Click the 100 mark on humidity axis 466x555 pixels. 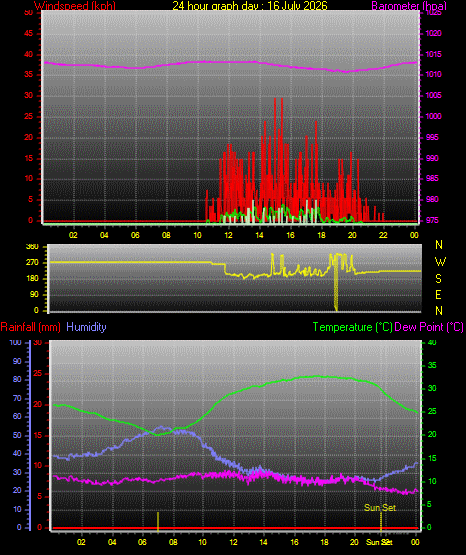tap(15, 342)
